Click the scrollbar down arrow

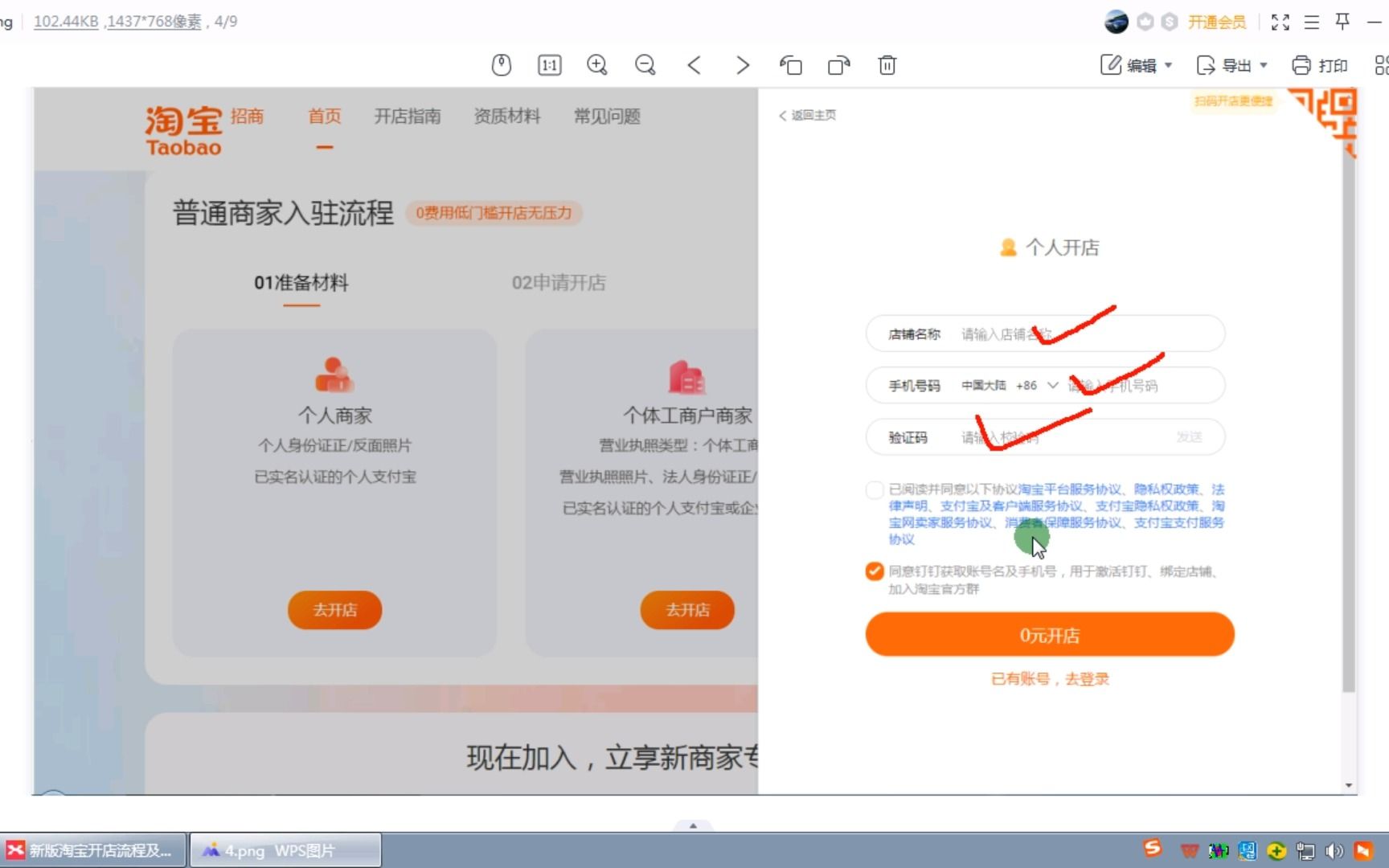tap(1349, 785)
